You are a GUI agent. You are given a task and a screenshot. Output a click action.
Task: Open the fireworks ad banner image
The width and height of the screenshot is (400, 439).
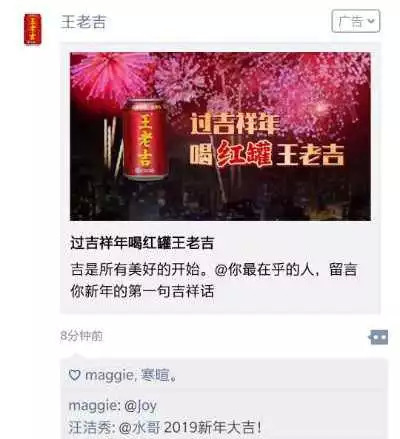[220, 136]
